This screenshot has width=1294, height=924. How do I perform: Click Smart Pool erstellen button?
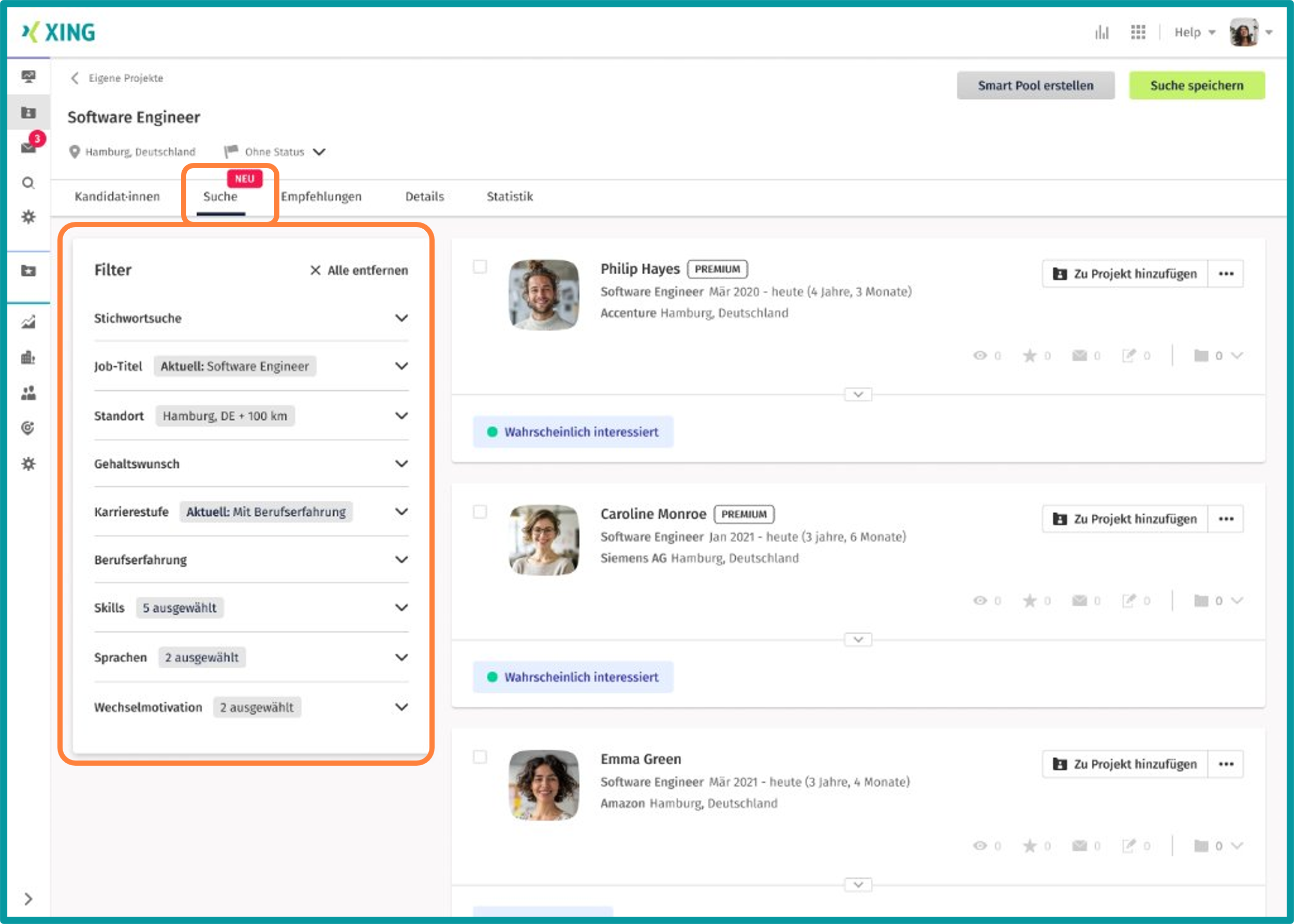[1035, 85]
